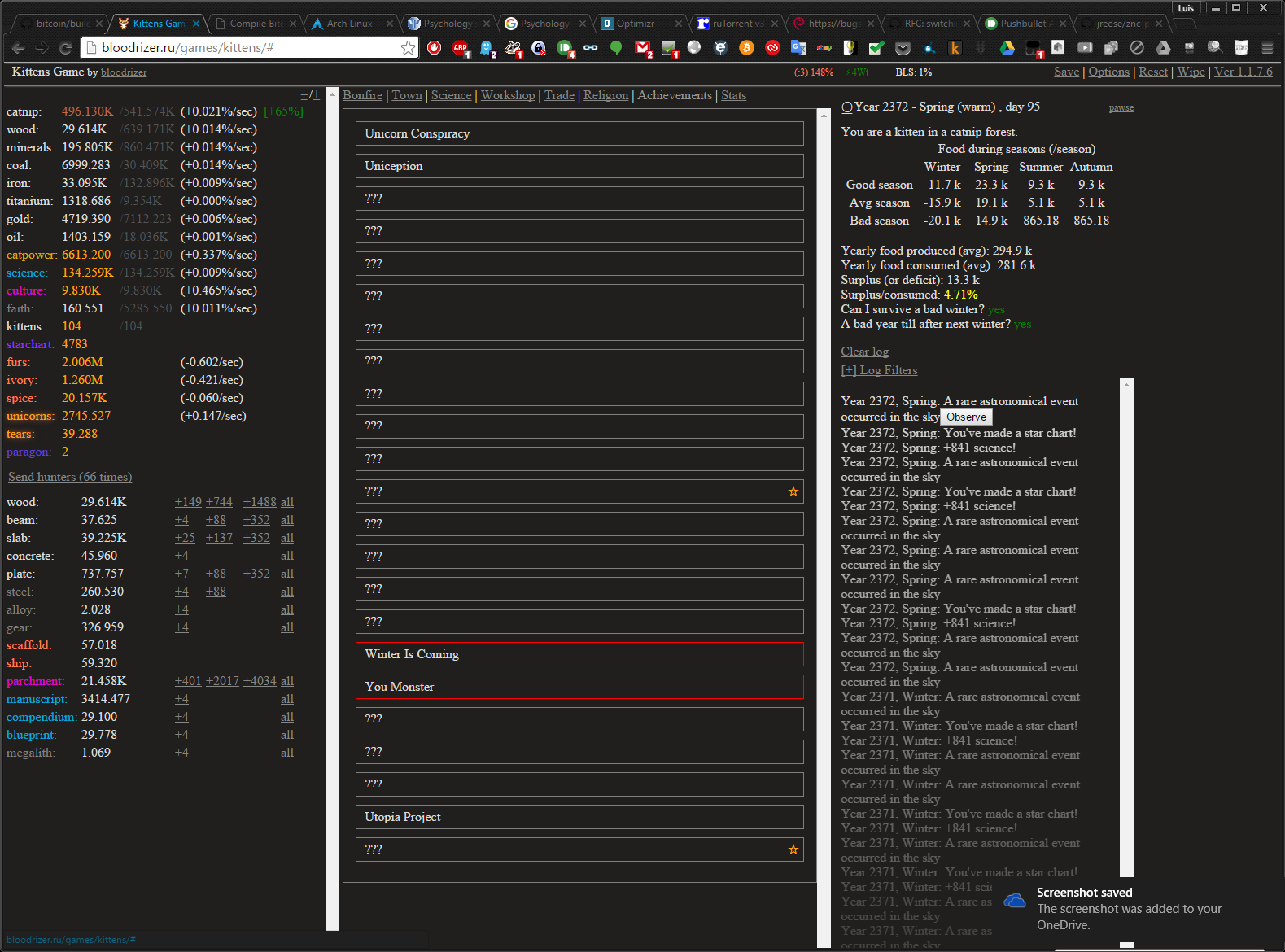Click the eBay extension icon
Image resolution: width=1285 pixels, height=952 pixels.
[x=824, y=48]
